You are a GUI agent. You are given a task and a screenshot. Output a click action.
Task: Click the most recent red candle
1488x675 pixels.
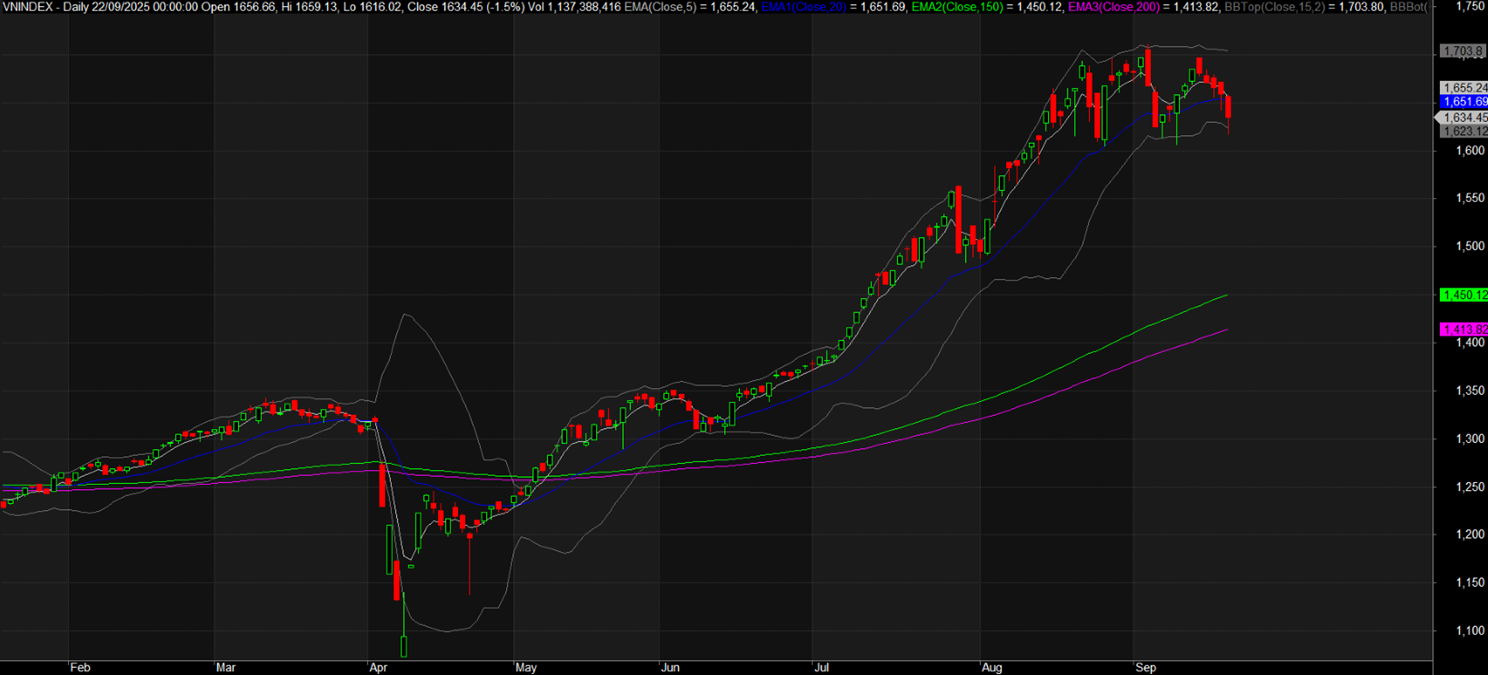coord(1228,108)
